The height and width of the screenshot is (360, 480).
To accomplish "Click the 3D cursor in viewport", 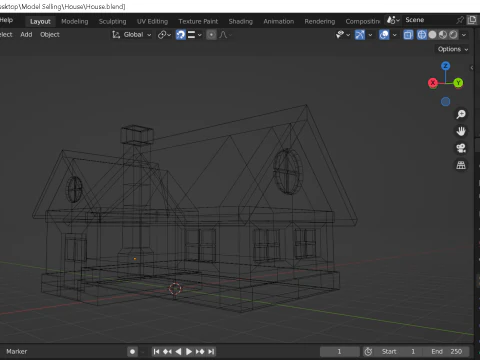I will [175, 289].
